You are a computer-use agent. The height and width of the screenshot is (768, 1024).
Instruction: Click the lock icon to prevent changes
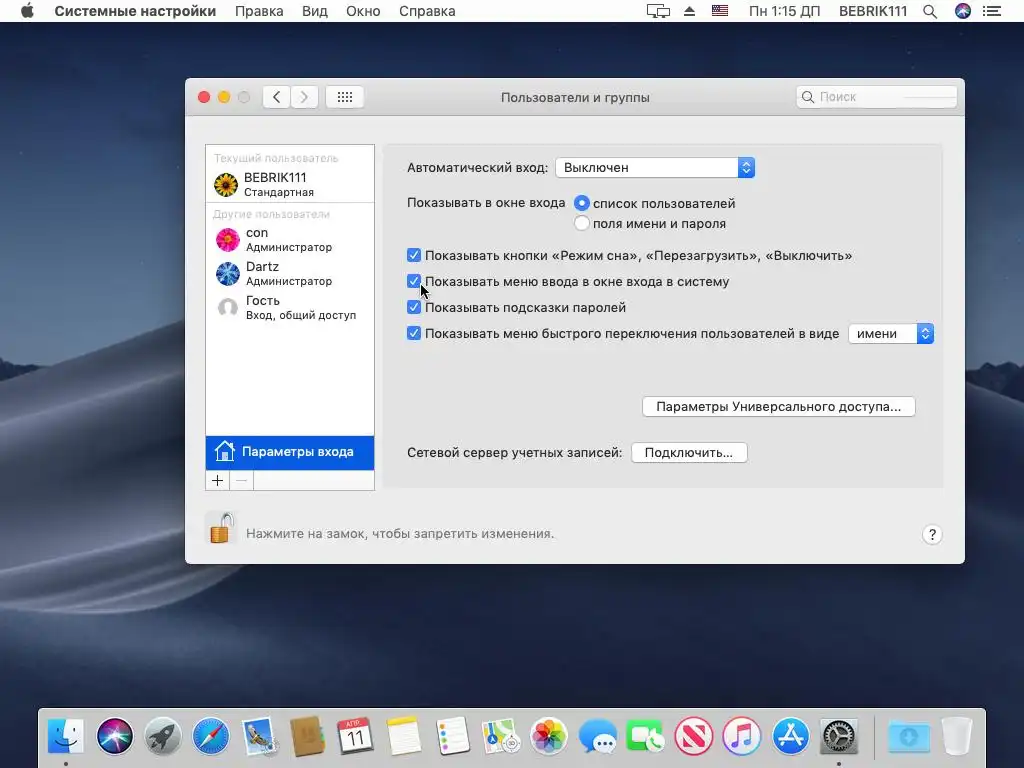pyautogui.click(x=222, y=528)
